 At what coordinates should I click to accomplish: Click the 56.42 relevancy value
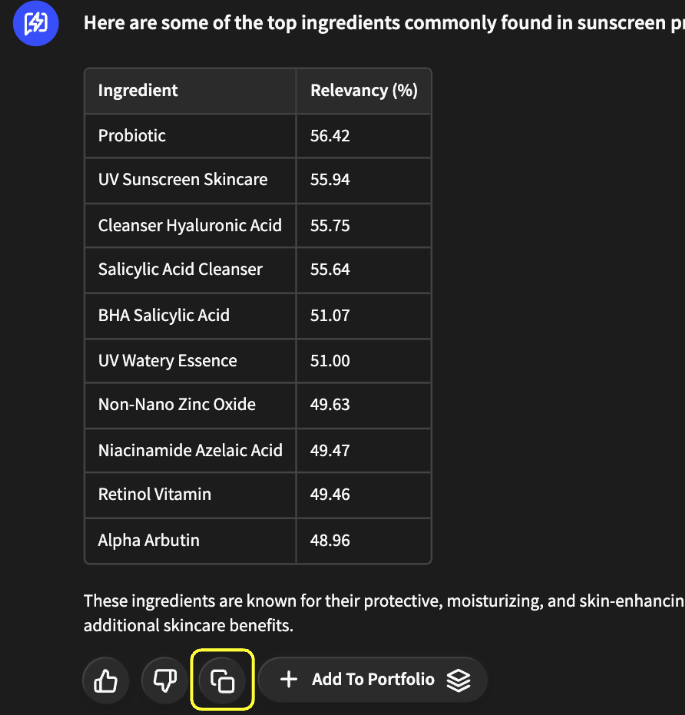coord(330,136)
